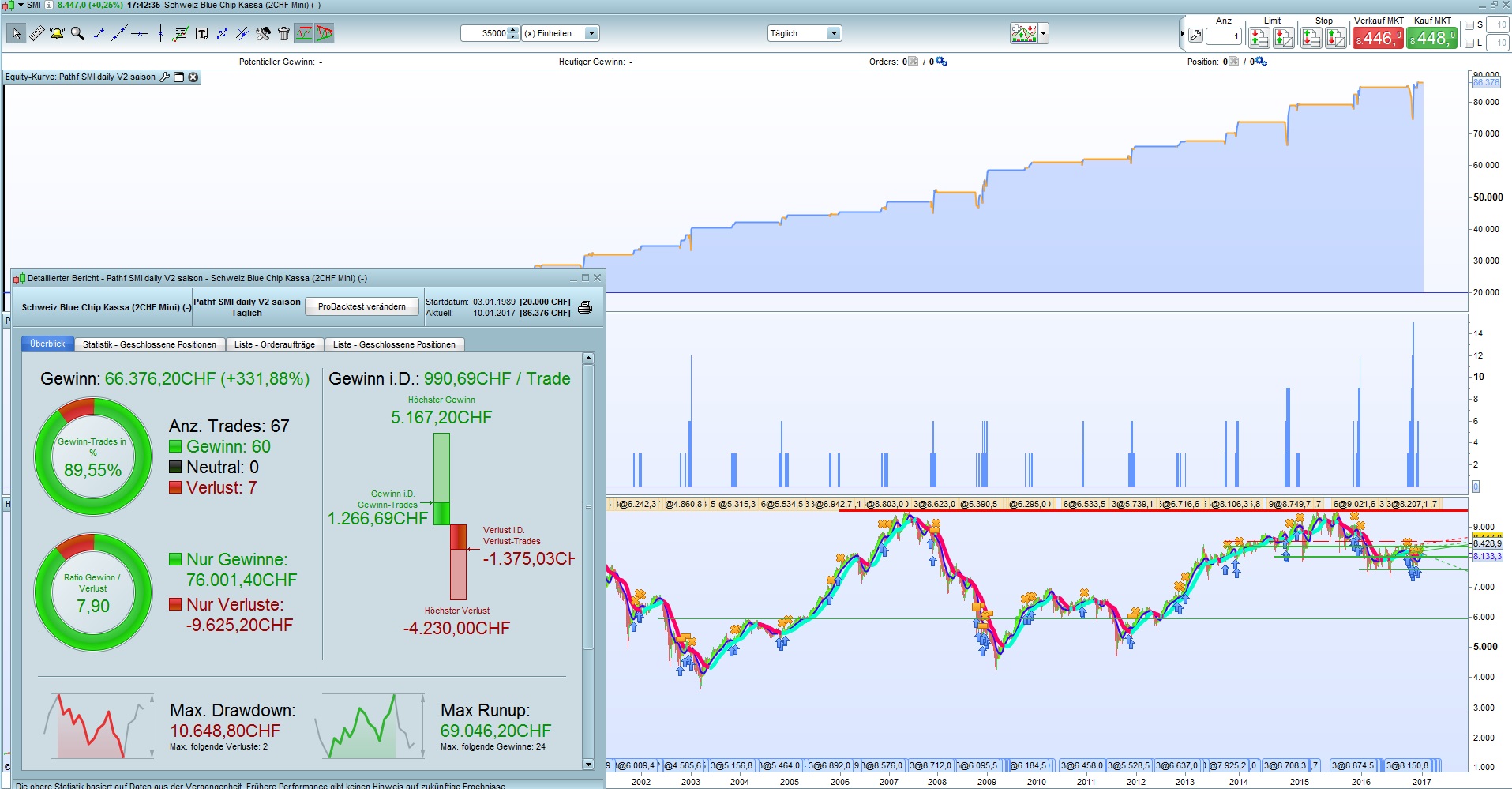Select the ruler measurement tool
The image size is (1512, 789).
(x=36, y=33)
